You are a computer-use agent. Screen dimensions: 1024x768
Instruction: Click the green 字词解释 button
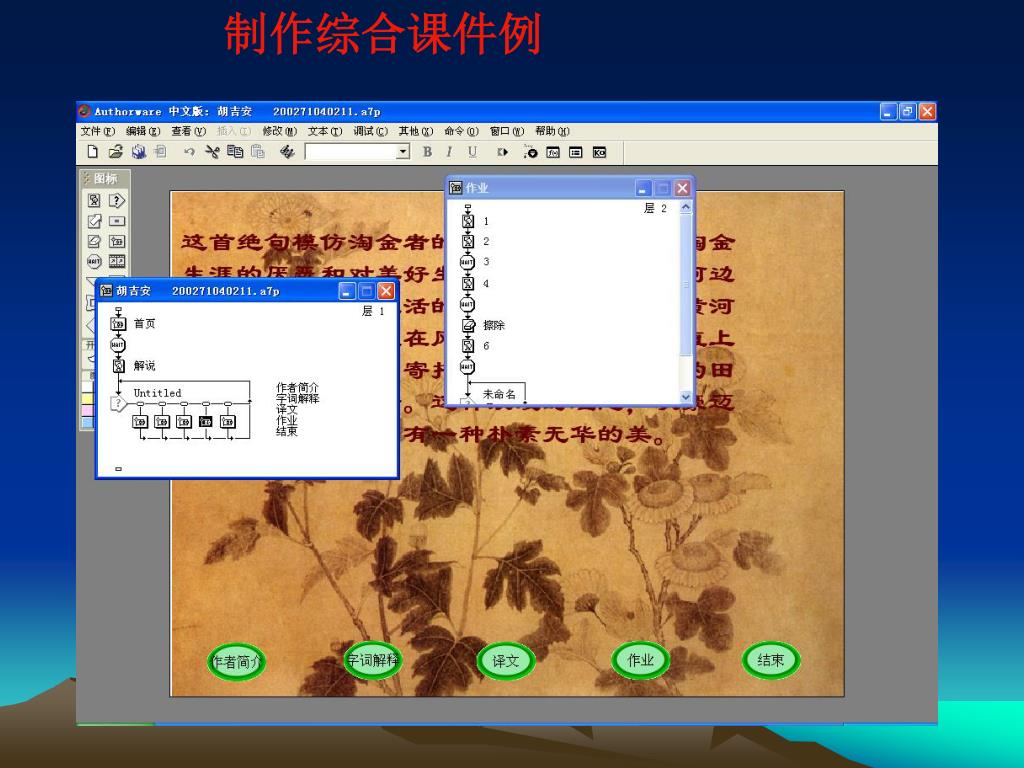pyautogui.click(x=372, y=660)
